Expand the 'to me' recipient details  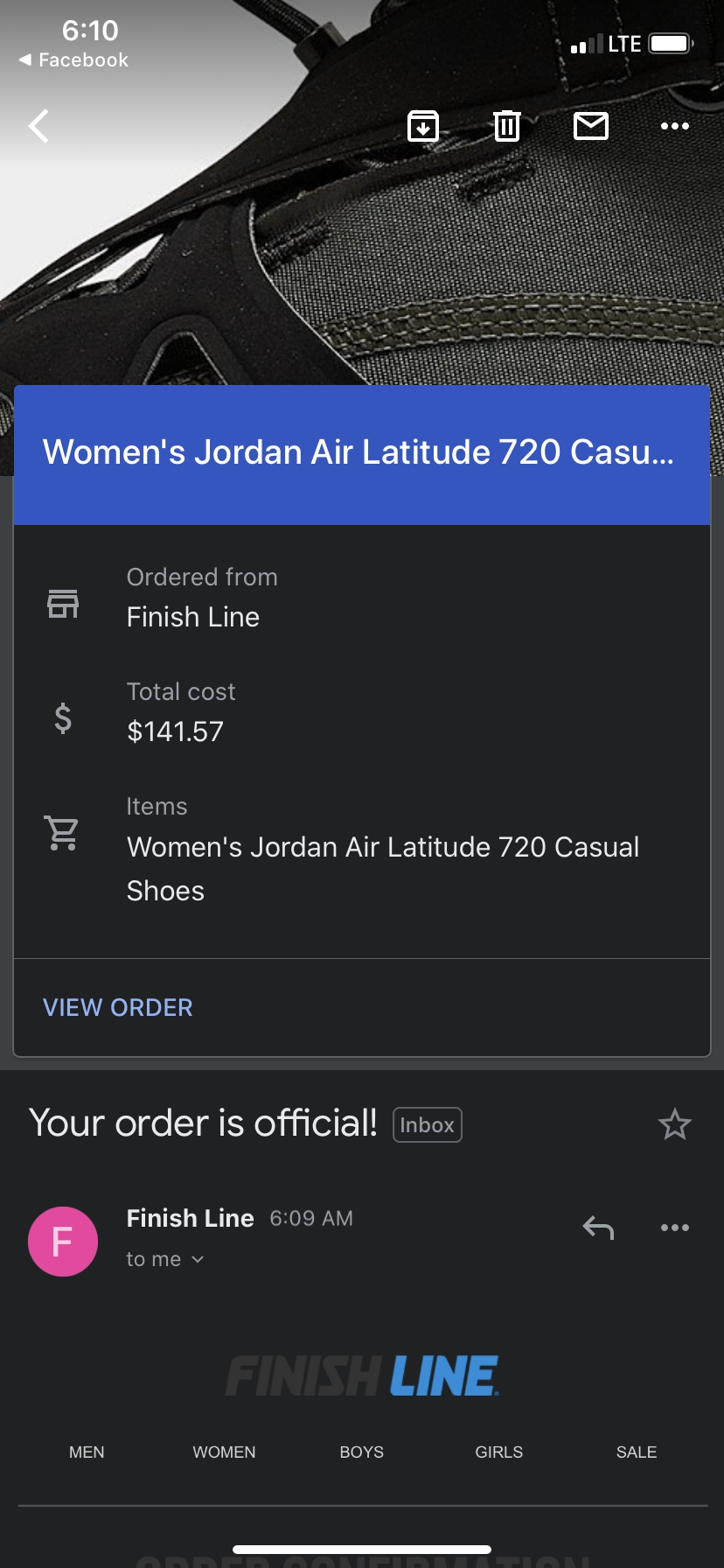coord(165,1259)
